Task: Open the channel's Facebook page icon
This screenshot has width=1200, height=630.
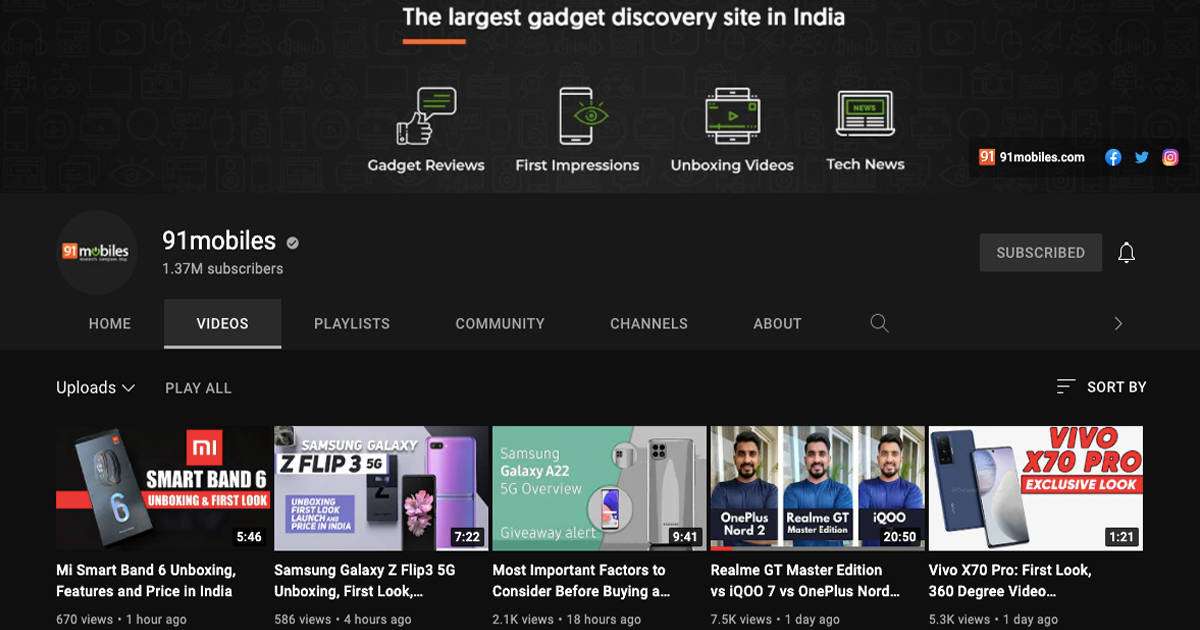Action: click(1113, 157)
